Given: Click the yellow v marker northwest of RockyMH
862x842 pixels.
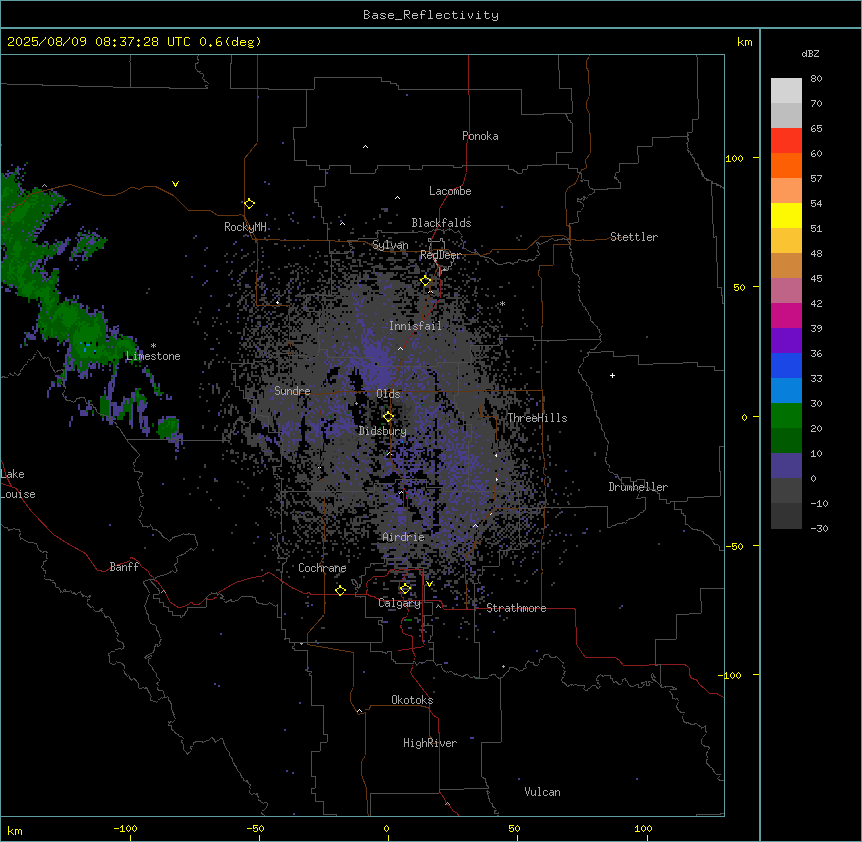Looking at the screenshot, I should click(175, 184).
